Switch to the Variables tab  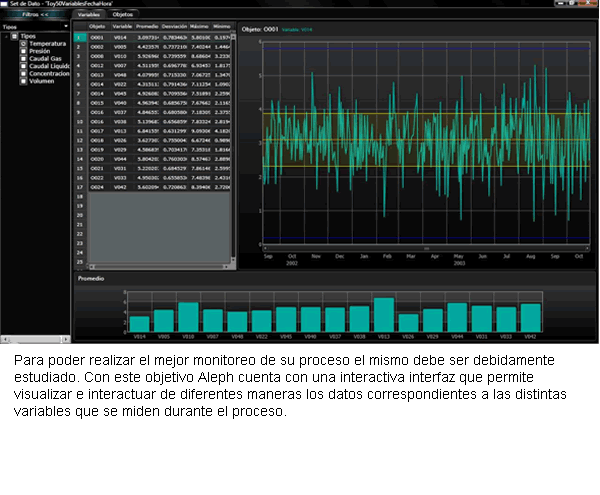click(90, 16)
